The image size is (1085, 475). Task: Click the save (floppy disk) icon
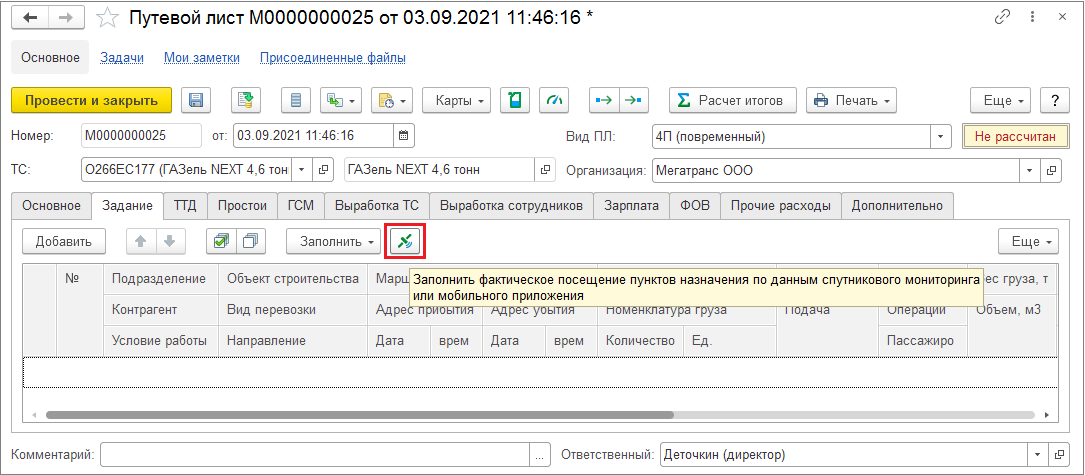tap(196, 100)
